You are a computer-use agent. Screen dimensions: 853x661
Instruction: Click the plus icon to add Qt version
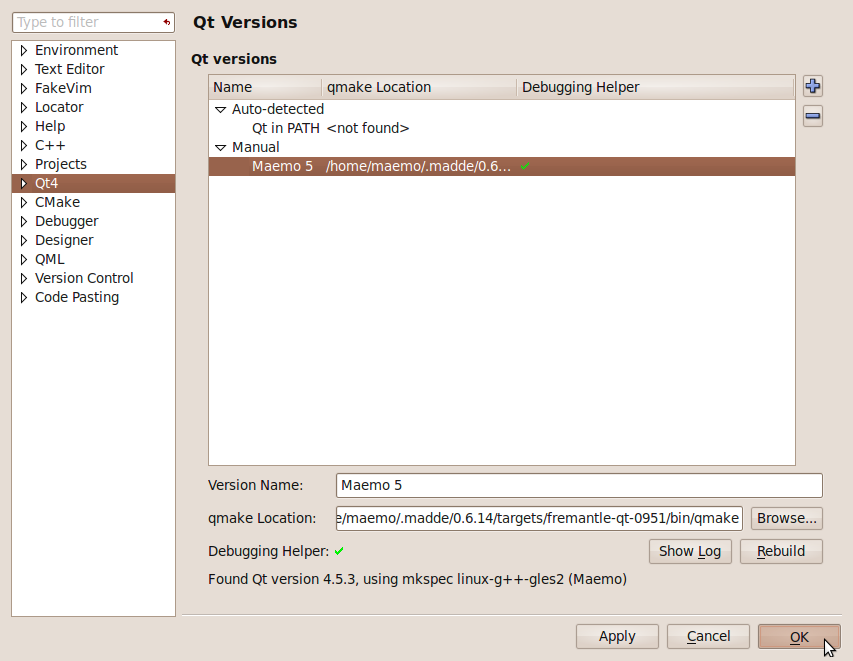coord(813,87)
